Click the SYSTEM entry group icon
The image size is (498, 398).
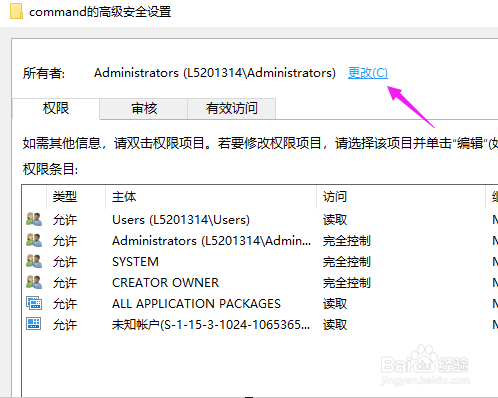[34, 261]
